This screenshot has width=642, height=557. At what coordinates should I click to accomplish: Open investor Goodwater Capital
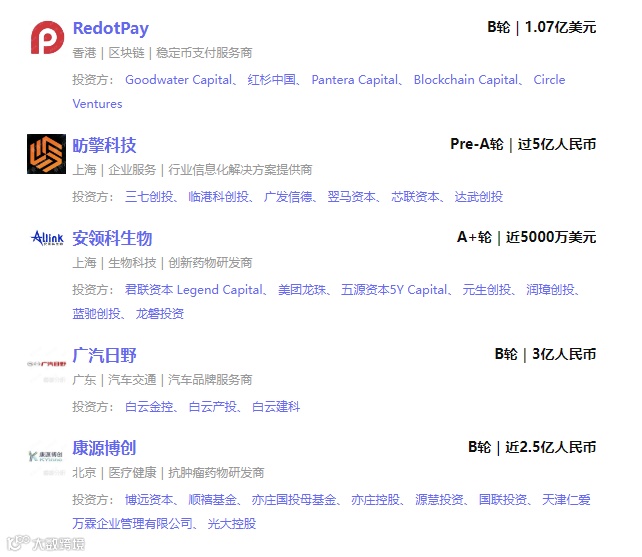pos(179,80)
